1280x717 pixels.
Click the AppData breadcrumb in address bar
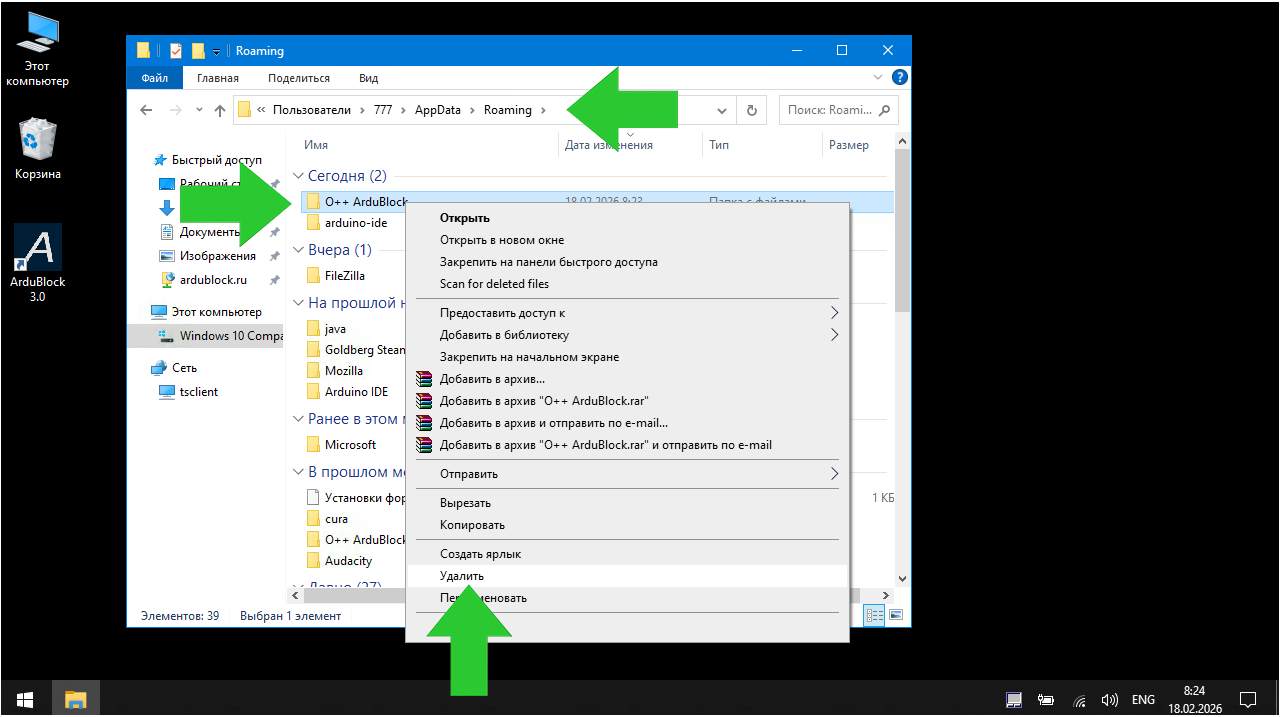pos(438,110)
